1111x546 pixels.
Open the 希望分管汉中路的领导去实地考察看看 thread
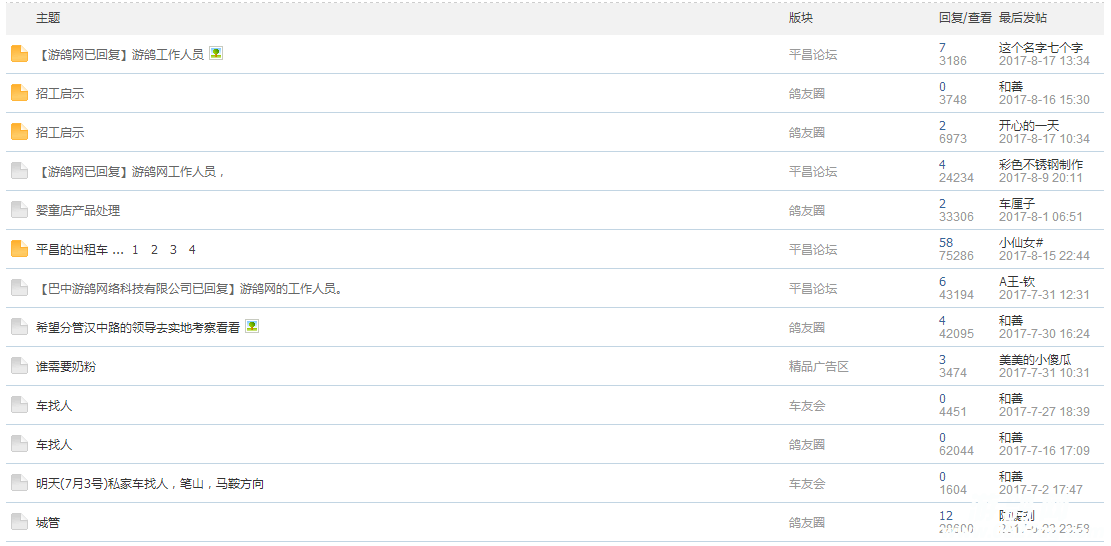[138, 328]
